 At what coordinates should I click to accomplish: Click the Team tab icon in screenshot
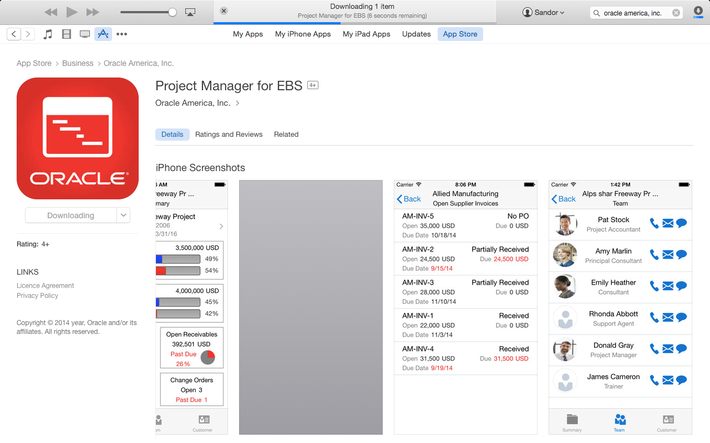(620, 423)
